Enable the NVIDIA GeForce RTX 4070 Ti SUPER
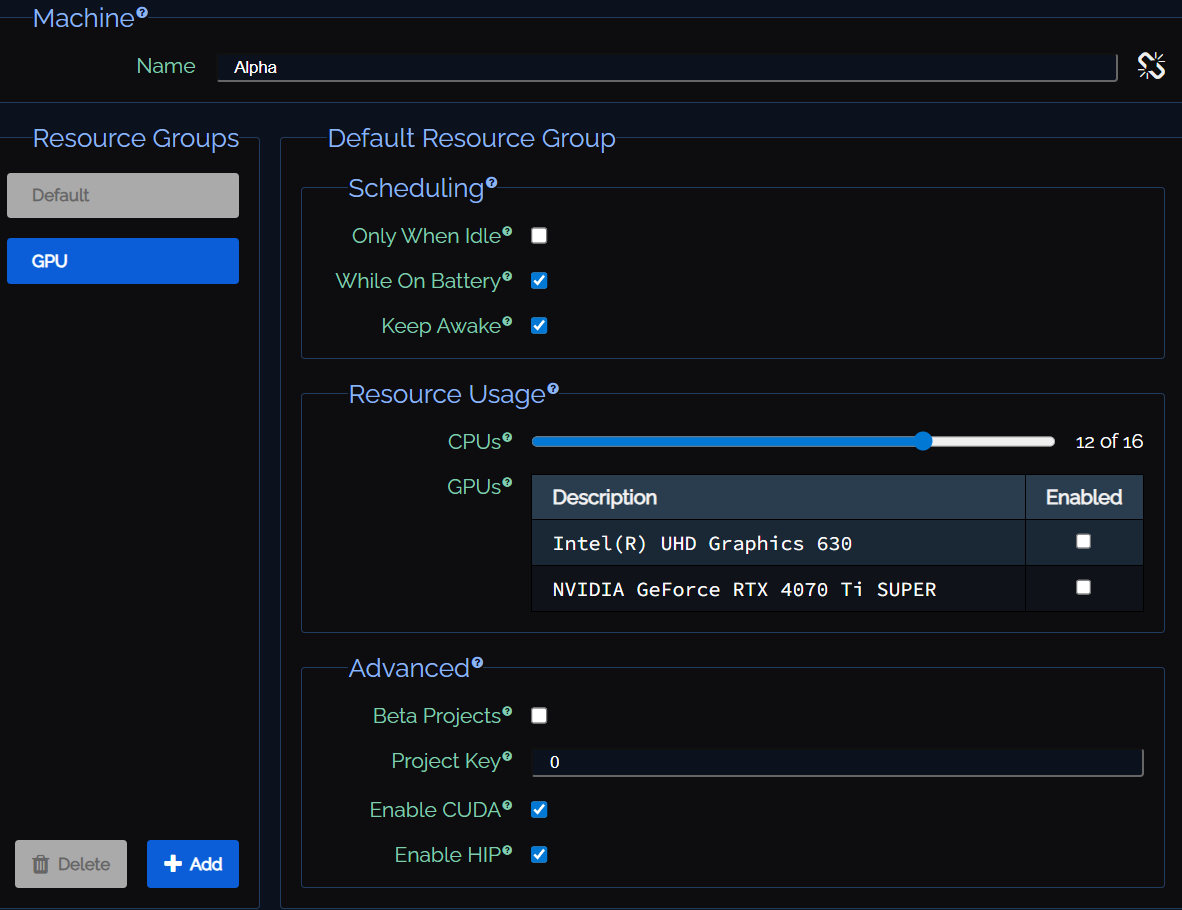This screenshot has width=1182, height=910. coord(1083,587)
